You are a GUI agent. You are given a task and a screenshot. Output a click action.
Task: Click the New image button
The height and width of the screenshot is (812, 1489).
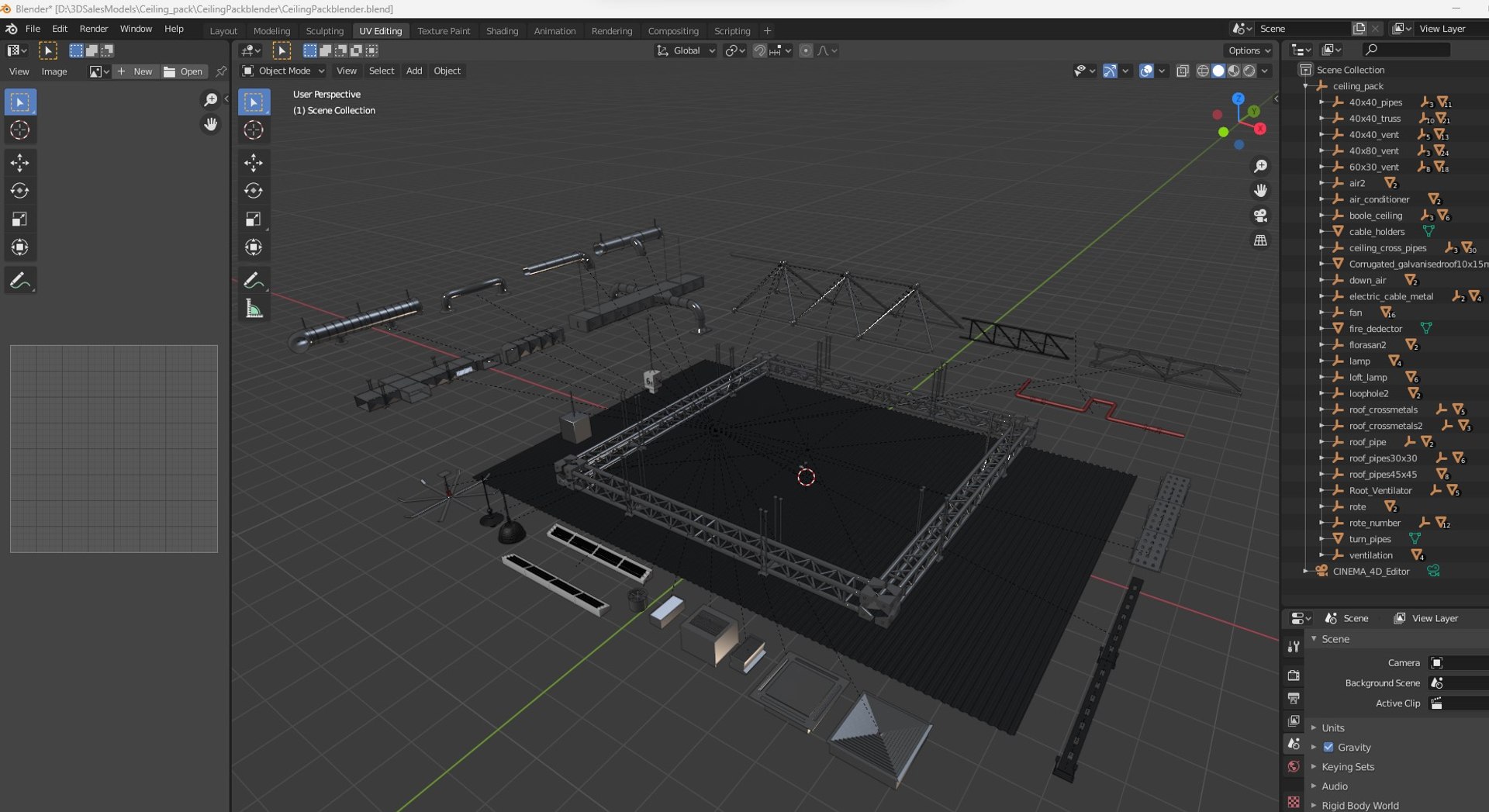135,71
